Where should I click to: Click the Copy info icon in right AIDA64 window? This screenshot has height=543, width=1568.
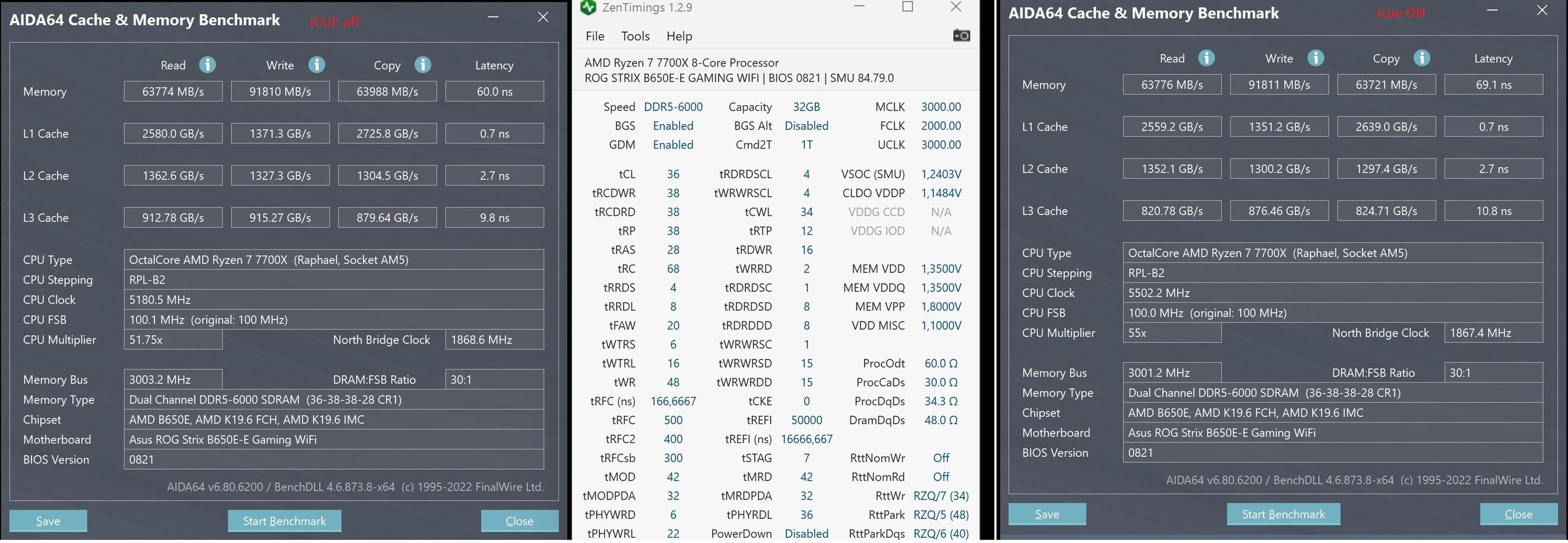click(x=1422, y=58)
